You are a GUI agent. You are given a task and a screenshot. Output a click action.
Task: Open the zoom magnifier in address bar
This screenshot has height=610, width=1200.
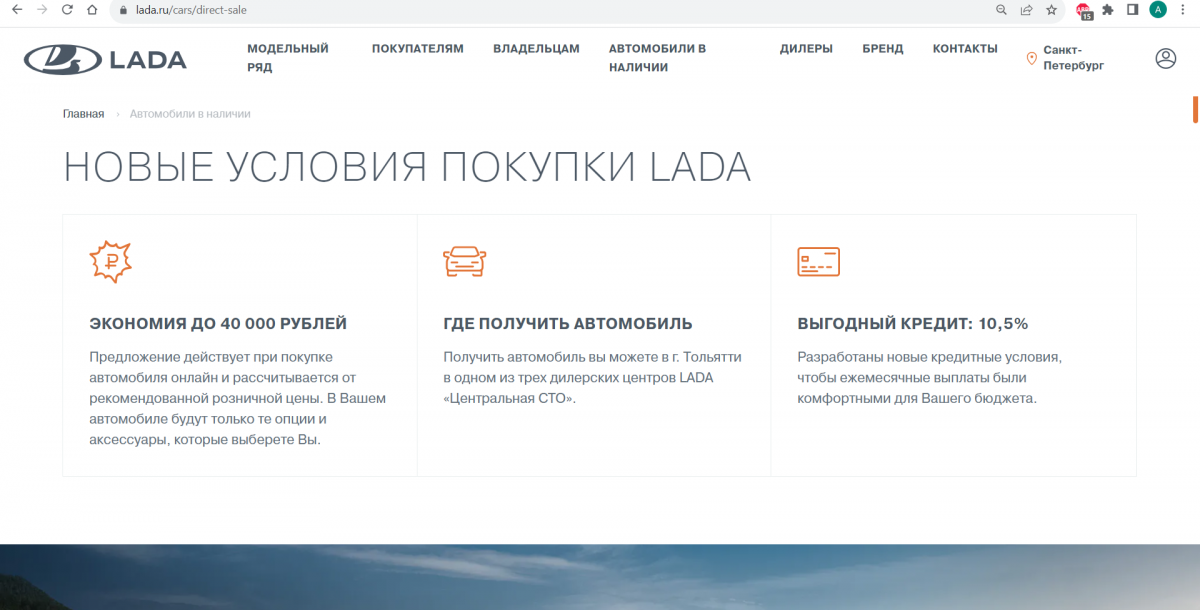pyautogui.click(x=1001, y=10)
